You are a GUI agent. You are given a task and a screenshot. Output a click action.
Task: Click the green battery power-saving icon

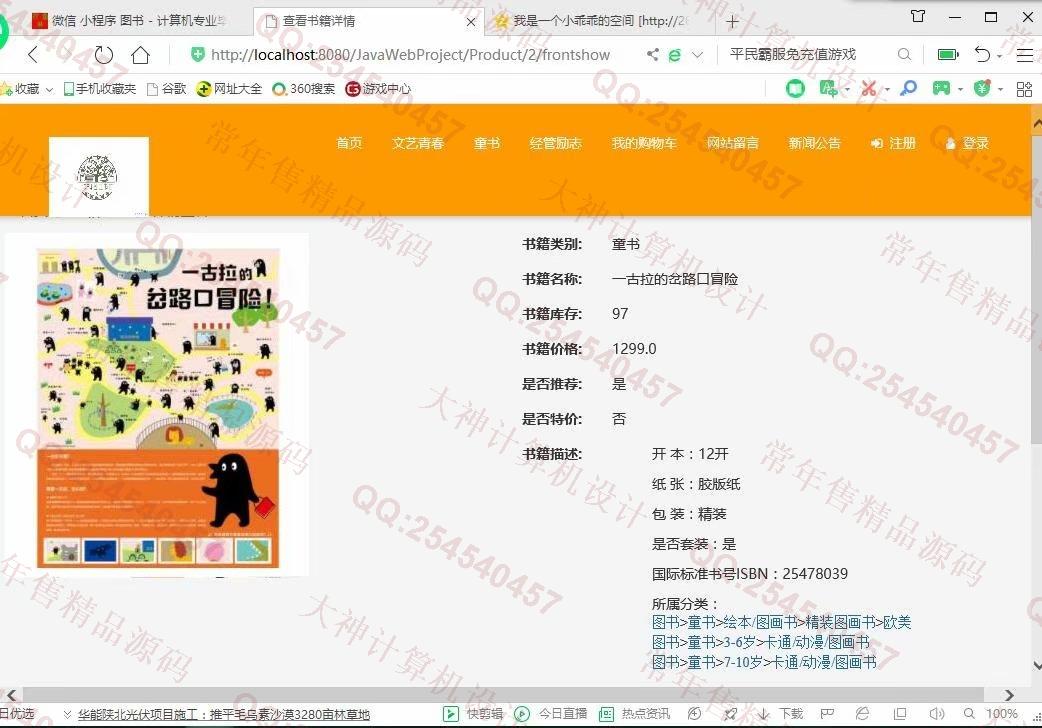click(x=948, y=55)
